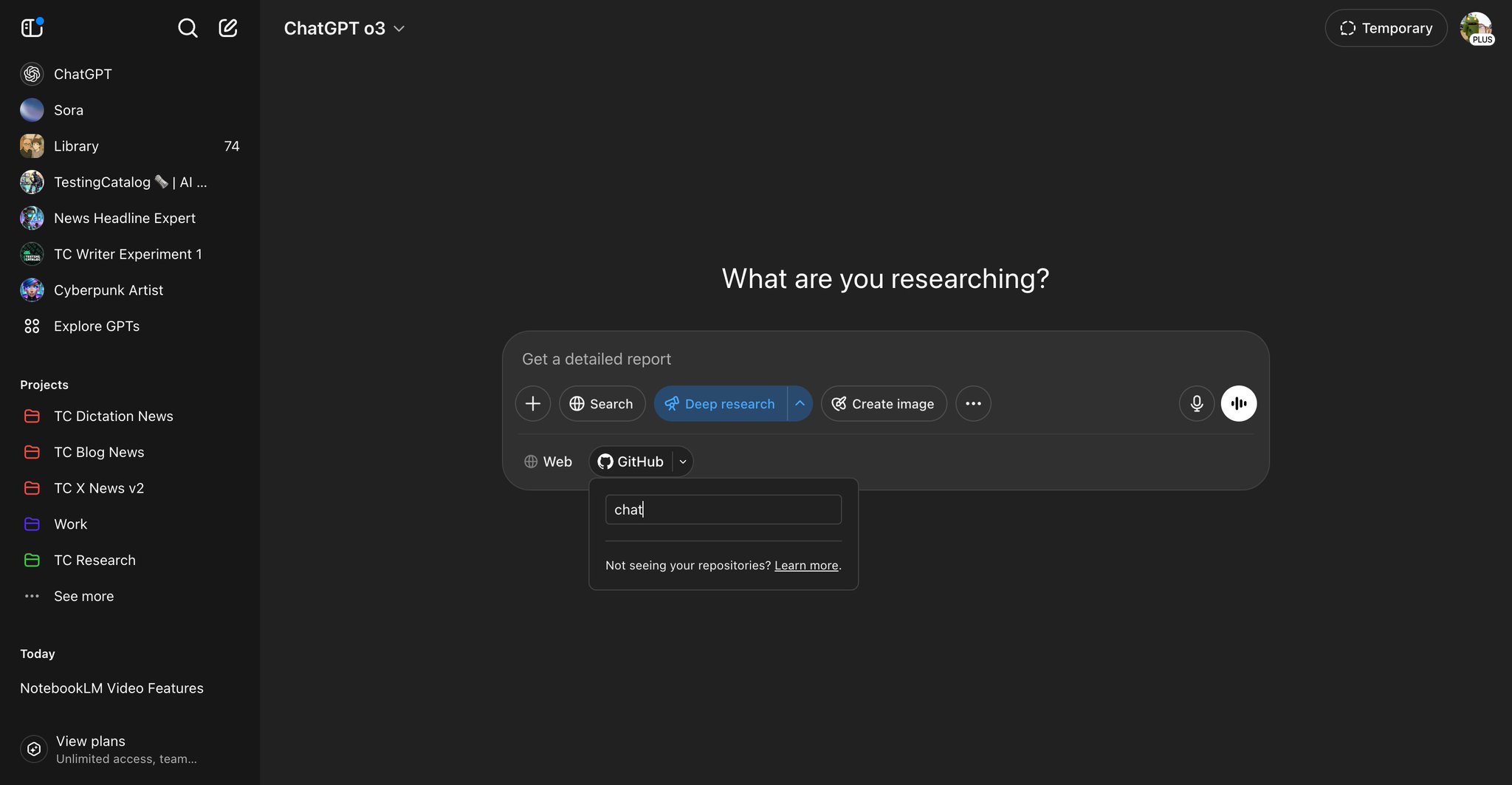Image resolution: width=1512 pixels, height=785 pixels.
Task: Open the Work project folder
Action: click(130, 524)
